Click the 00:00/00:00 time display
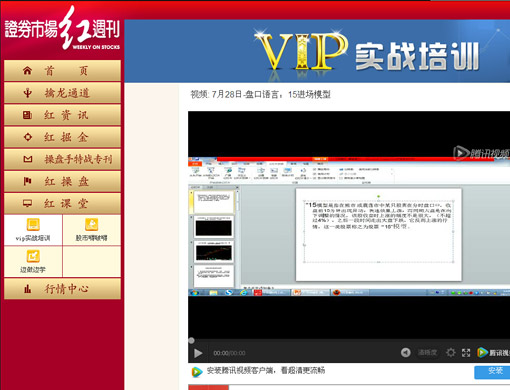This screenshot has width=510, height=390. (x=229, y=353)
